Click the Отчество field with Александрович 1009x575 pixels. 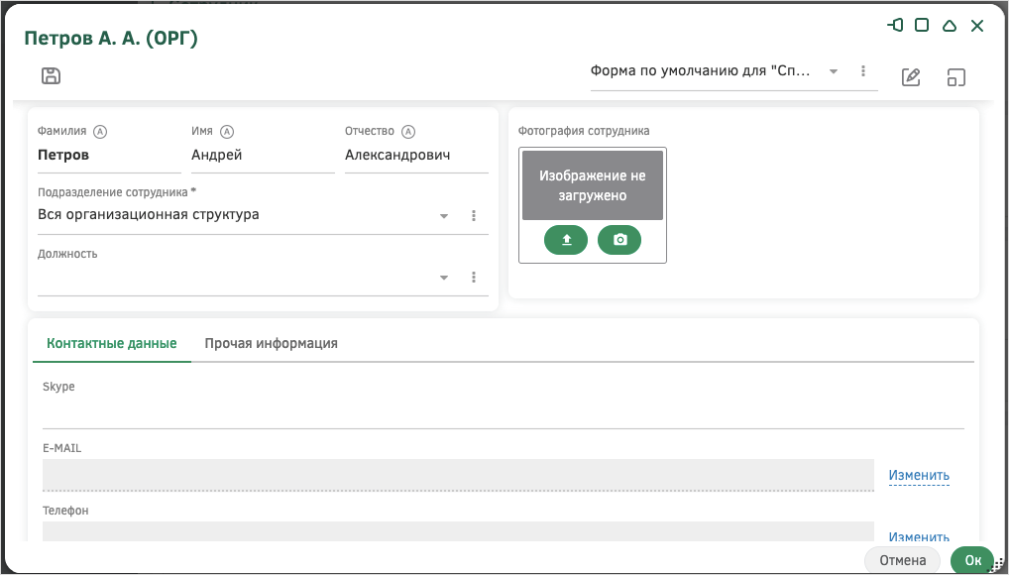[x=416, y=156]
